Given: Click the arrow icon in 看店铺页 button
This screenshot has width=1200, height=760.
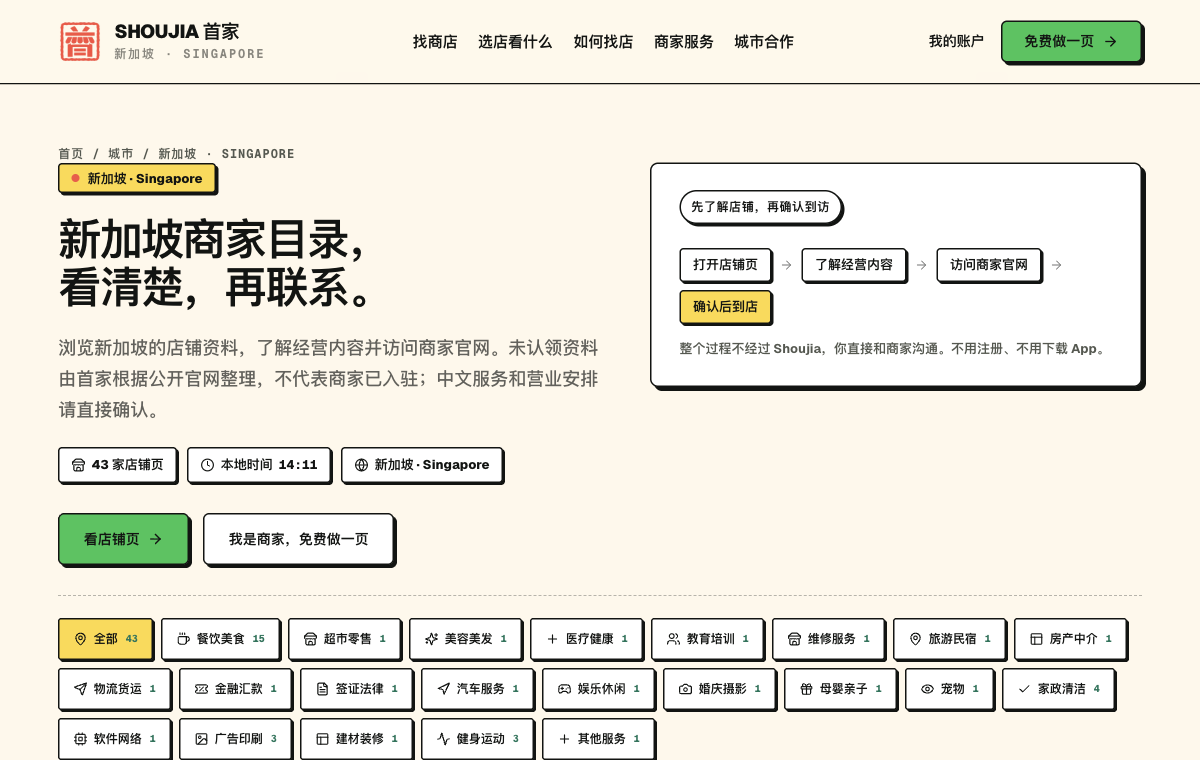Looking at the screenshot, I should (155, 539).
